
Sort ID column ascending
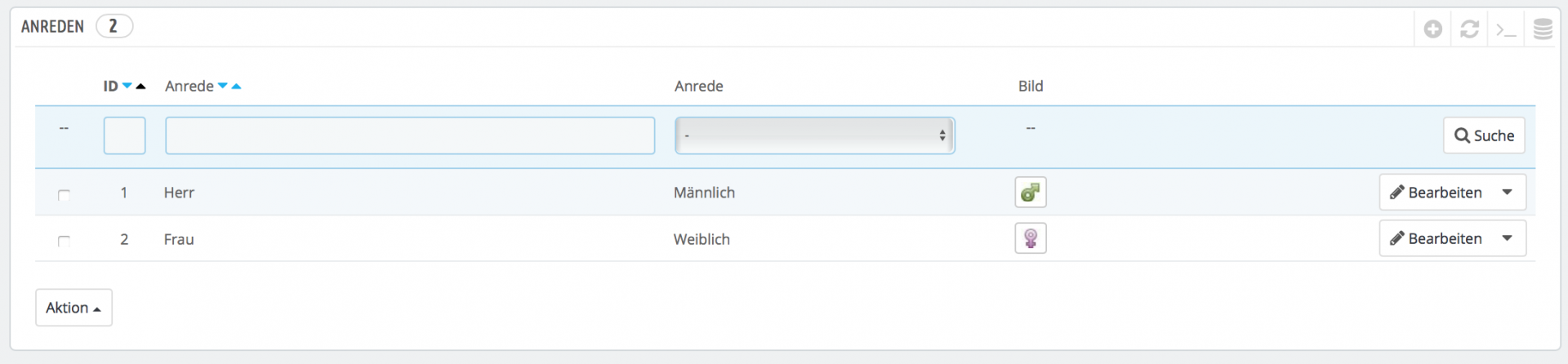(x=140, y=86)
